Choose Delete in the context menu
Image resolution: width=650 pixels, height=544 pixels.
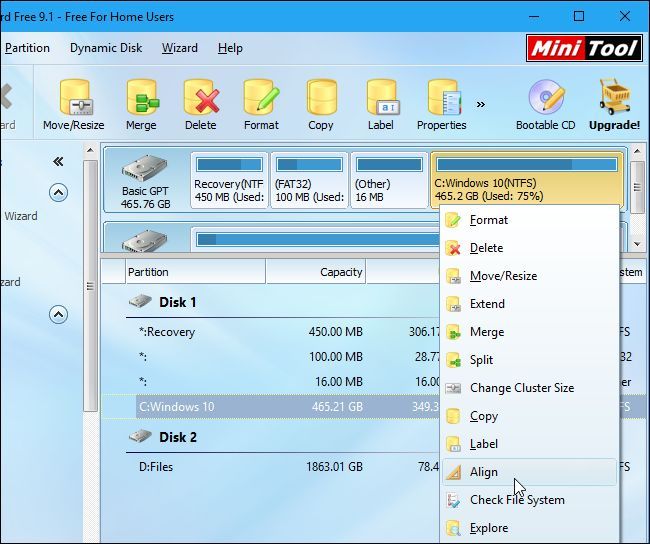[529, 248]
